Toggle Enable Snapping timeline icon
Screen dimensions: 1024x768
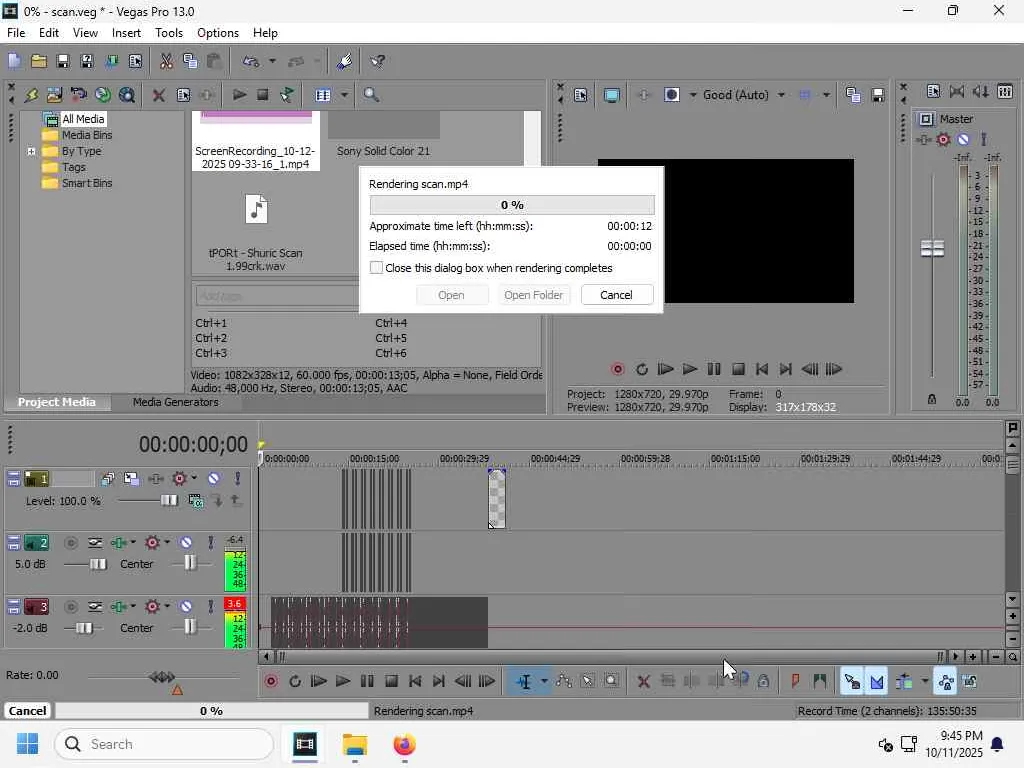[852, 681]
